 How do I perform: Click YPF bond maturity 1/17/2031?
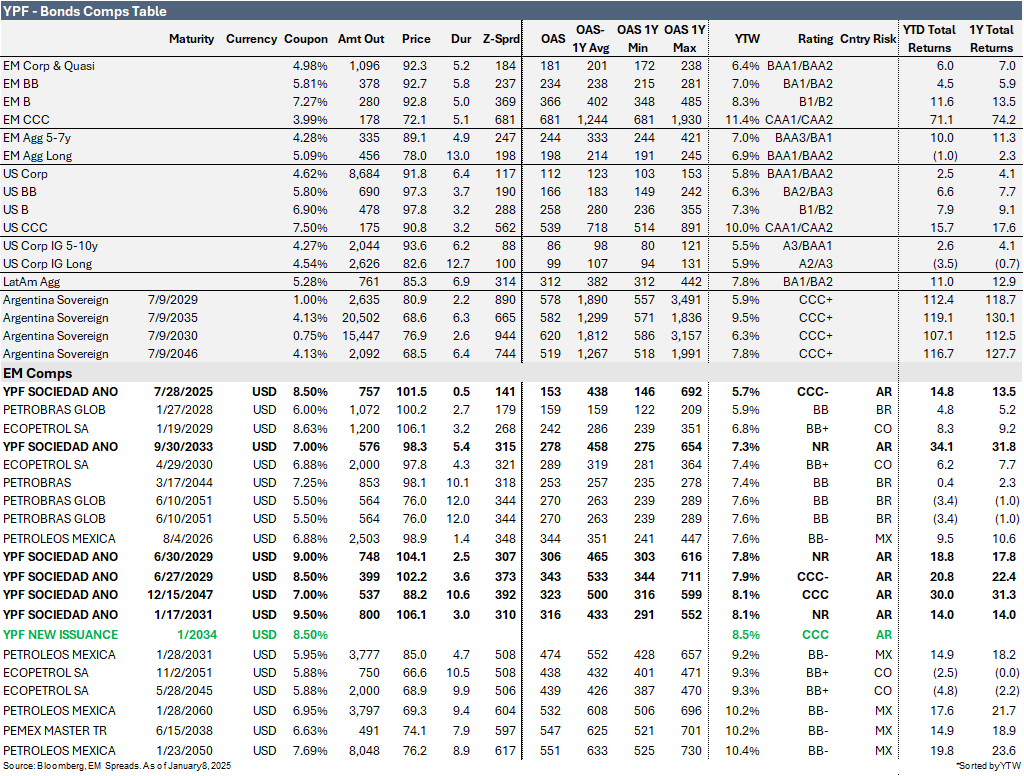tap(184, 615)
